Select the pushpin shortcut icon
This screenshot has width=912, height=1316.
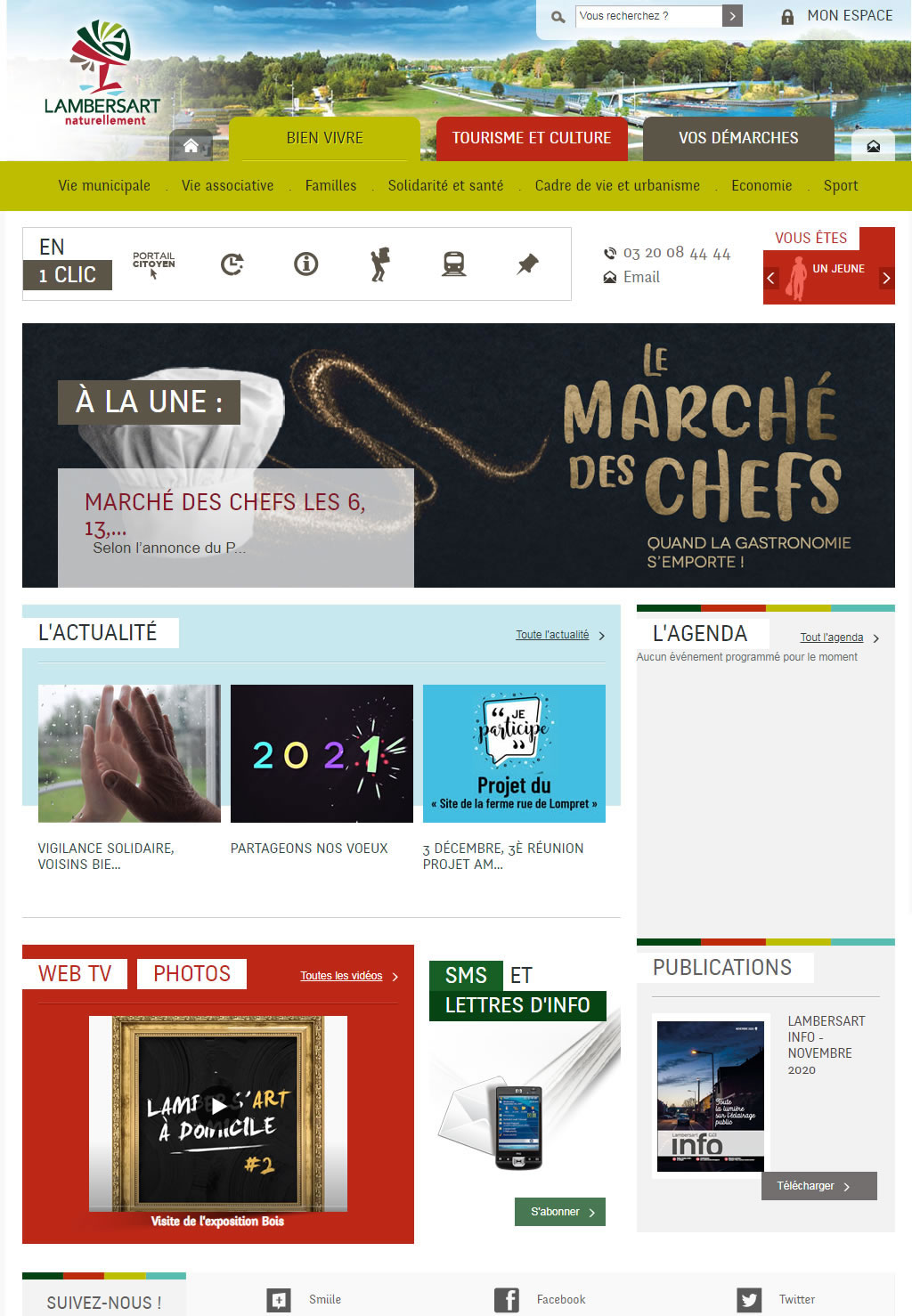click(528, 264)
